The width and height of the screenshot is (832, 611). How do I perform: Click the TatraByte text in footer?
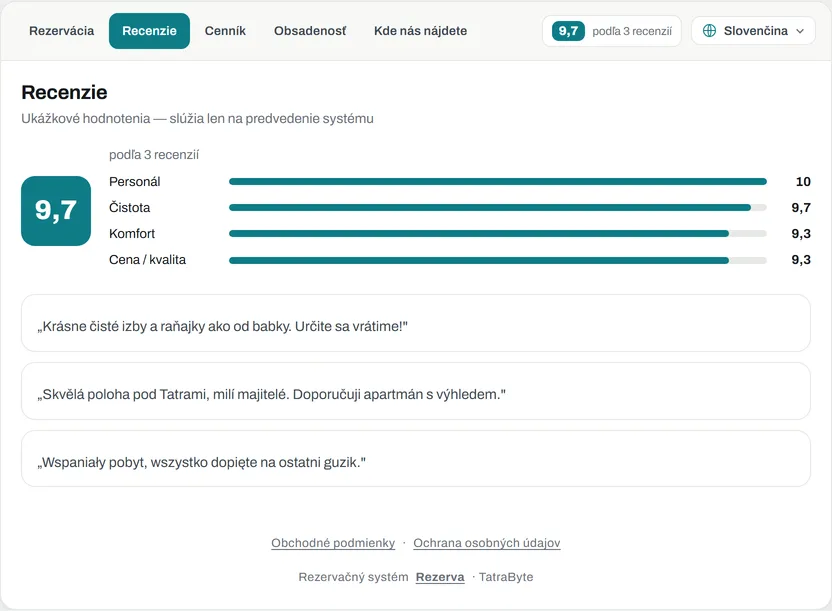(x=506, y=577)
